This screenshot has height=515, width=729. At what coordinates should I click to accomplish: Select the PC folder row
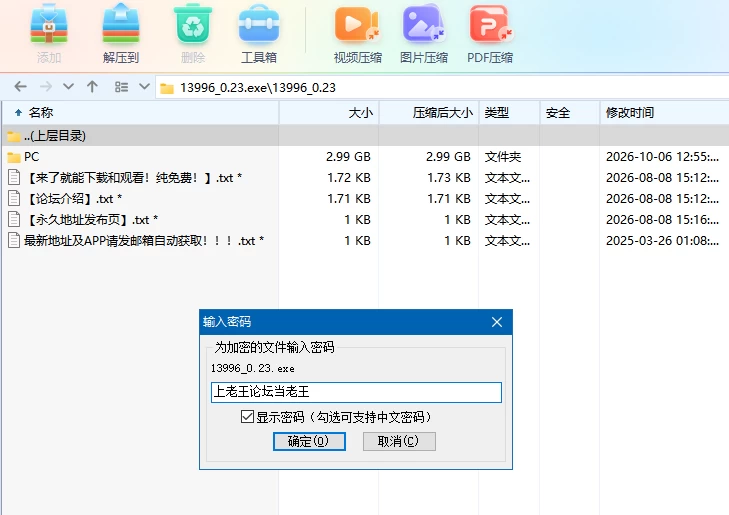(x=364, y=157)
